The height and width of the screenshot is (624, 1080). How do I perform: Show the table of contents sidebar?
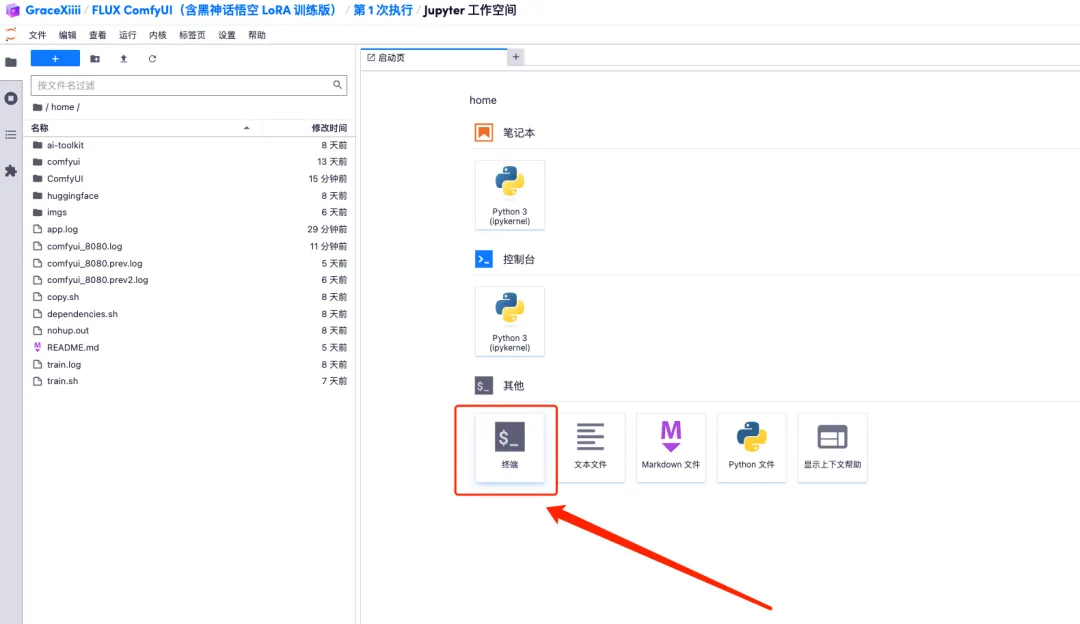(x=11, y=134)
